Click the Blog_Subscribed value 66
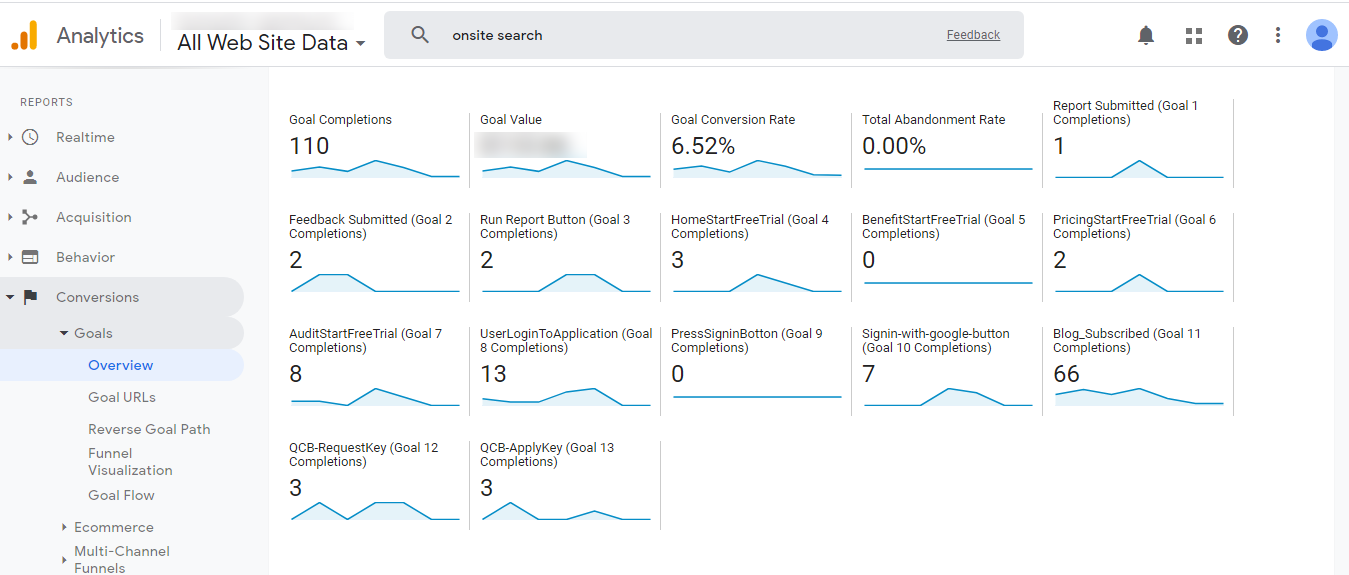The image size is (1349, 575). click(x=1067, y=374)
